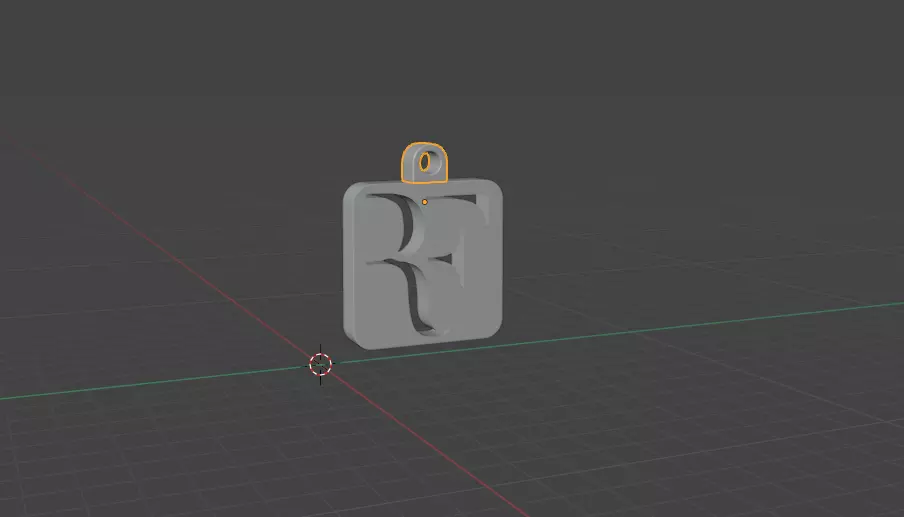This screenshot has height=517, width=904.
Task: Click the 3D cursor crosshair on grid
Action: point(321,364)
